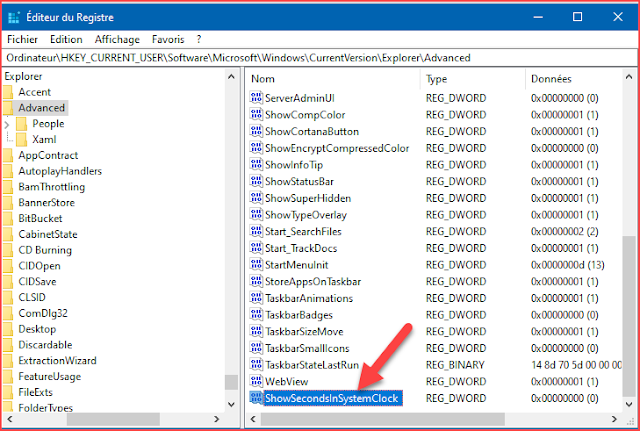Image resolution: width=640 pixels, height=431 pixels.
Task: Select the FileExts key
Action: coord(36,393)
